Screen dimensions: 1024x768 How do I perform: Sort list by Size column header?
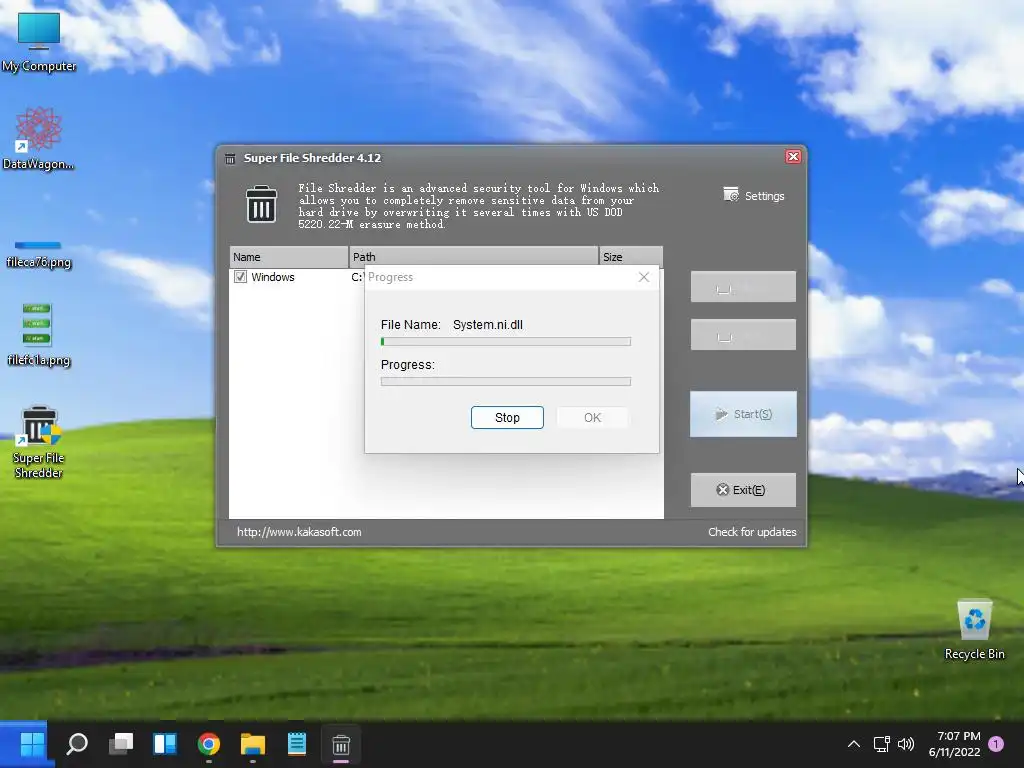[631, 257]
